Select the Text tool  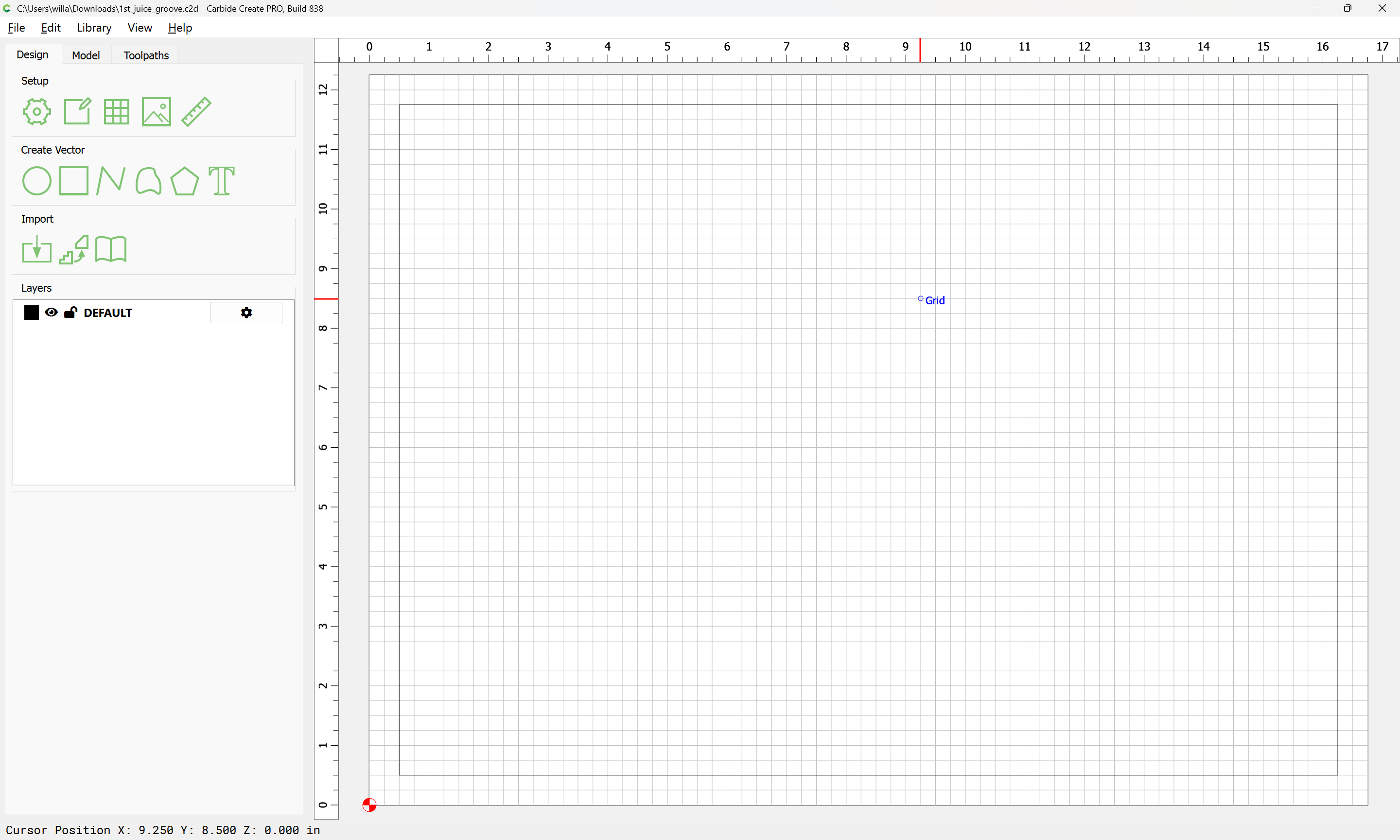coord(221,181)
